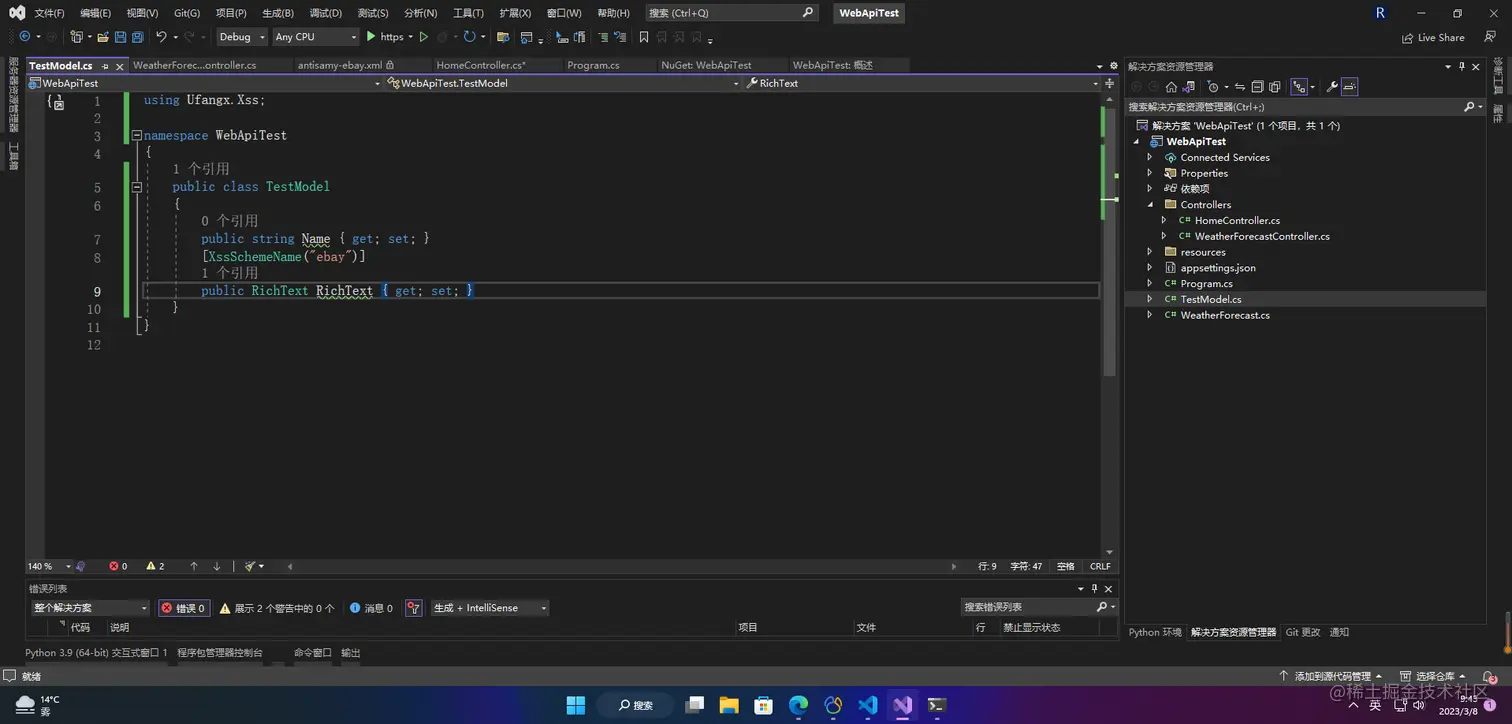Image resolution: width=1512 pixels, height=724 pixels.
Task: Expand the Properties node in Solution Explorer
Action: (1150, 173)
